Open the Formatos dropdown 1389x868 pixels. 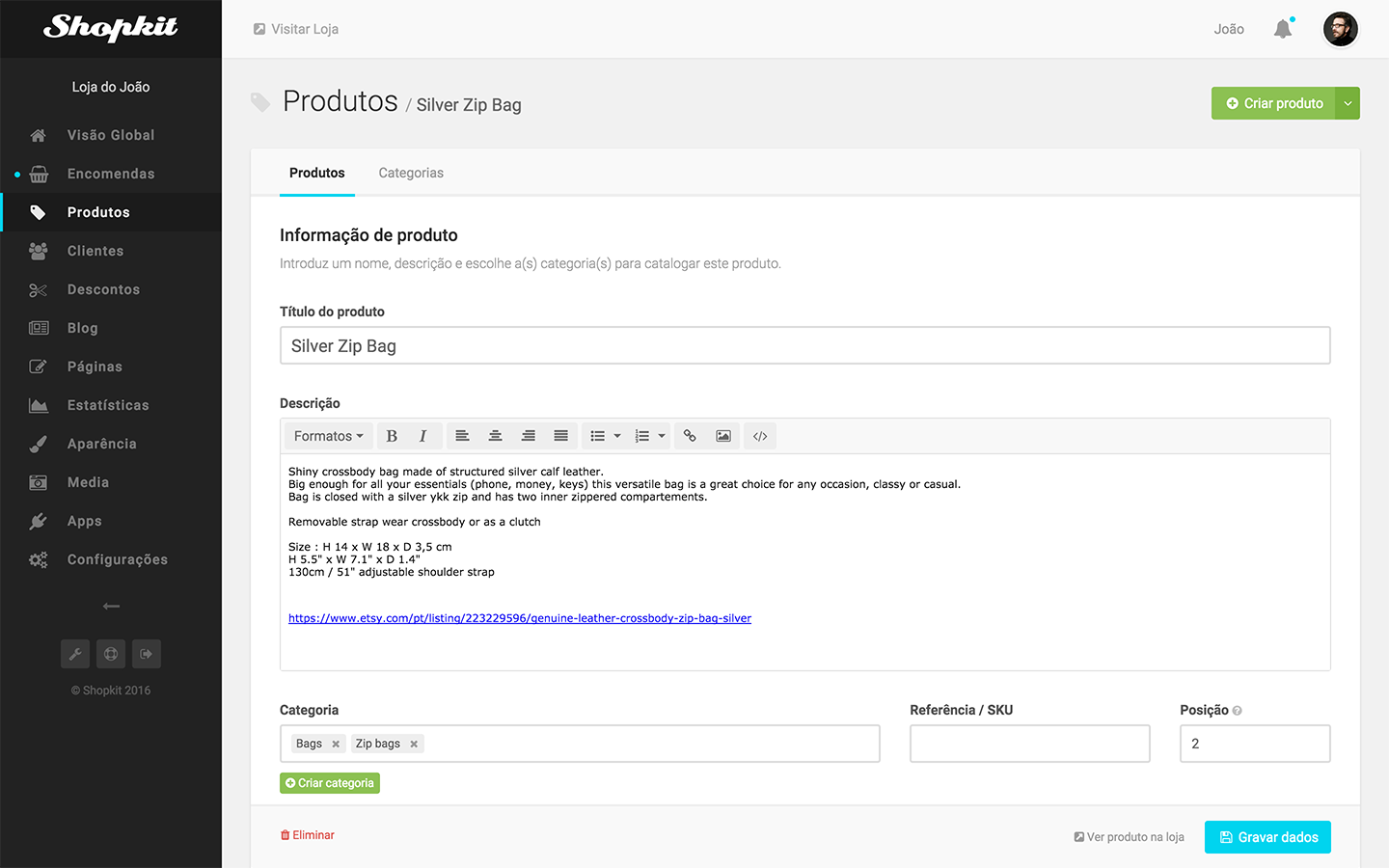click(328, 435)
